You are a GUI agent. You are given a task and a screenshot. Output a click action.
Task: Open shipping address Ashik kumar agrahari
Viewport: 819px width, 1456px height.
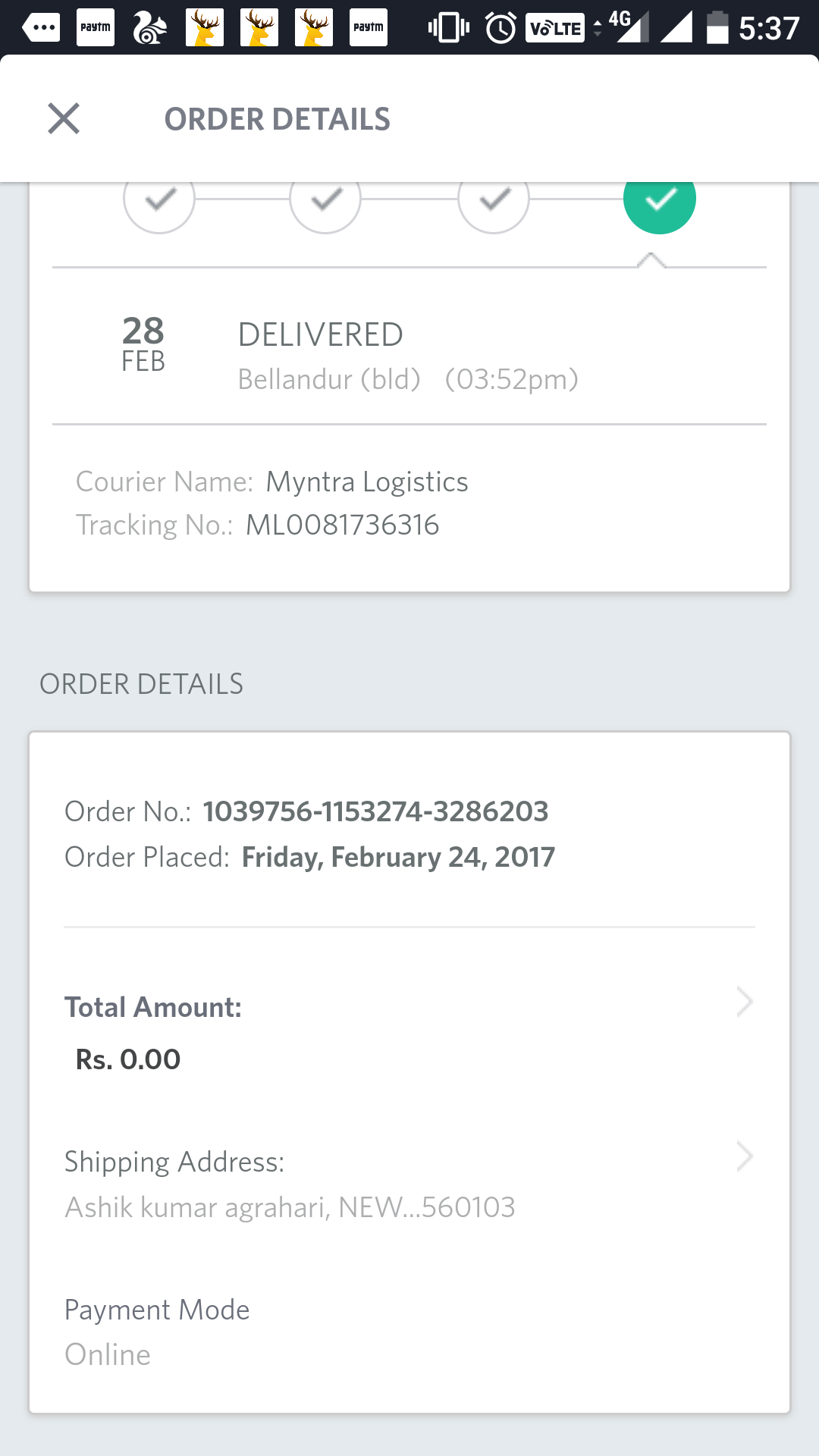coord(290,1207)
